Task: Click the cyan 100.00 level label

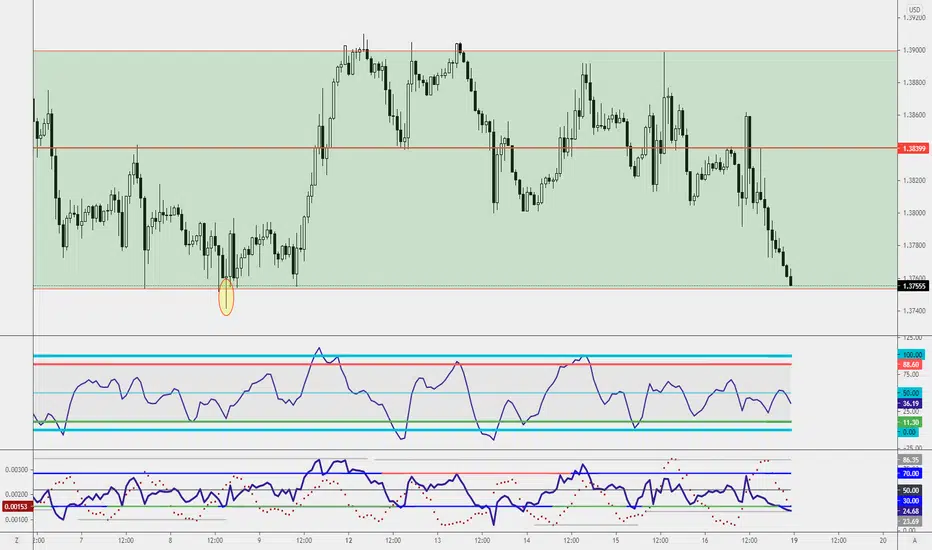Action: (x=911, y=355)
